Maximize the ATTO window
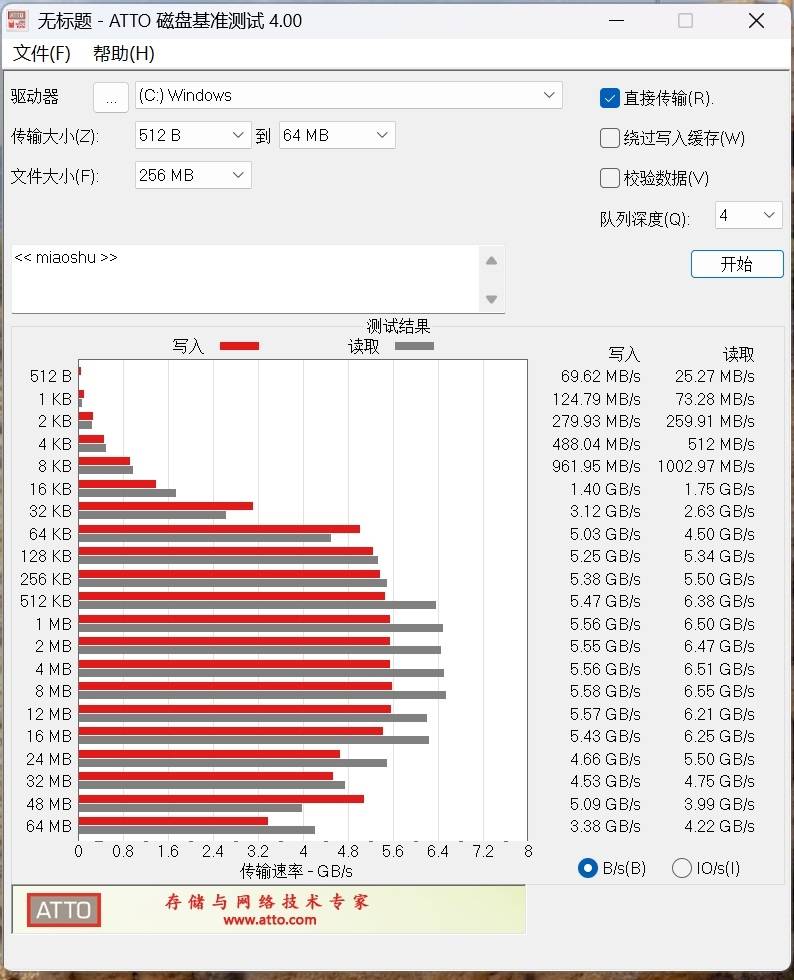This screenshot has height=980, width=794. tap(685, 21)
